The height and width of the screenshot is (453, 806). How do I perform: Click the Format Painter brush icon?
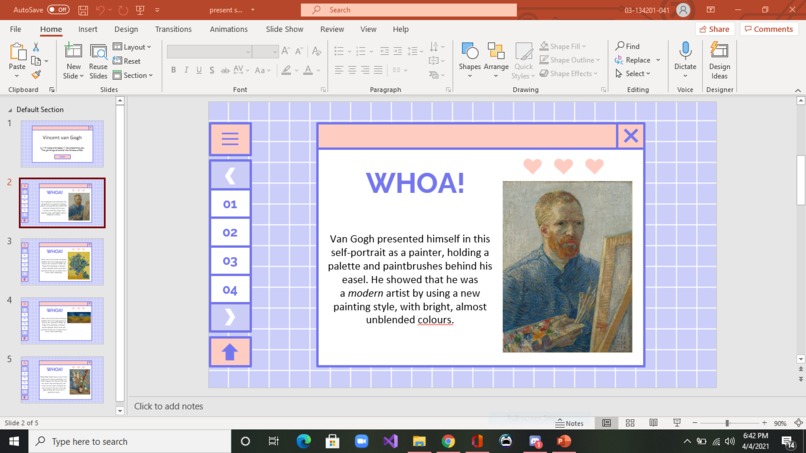coord(36,75)
